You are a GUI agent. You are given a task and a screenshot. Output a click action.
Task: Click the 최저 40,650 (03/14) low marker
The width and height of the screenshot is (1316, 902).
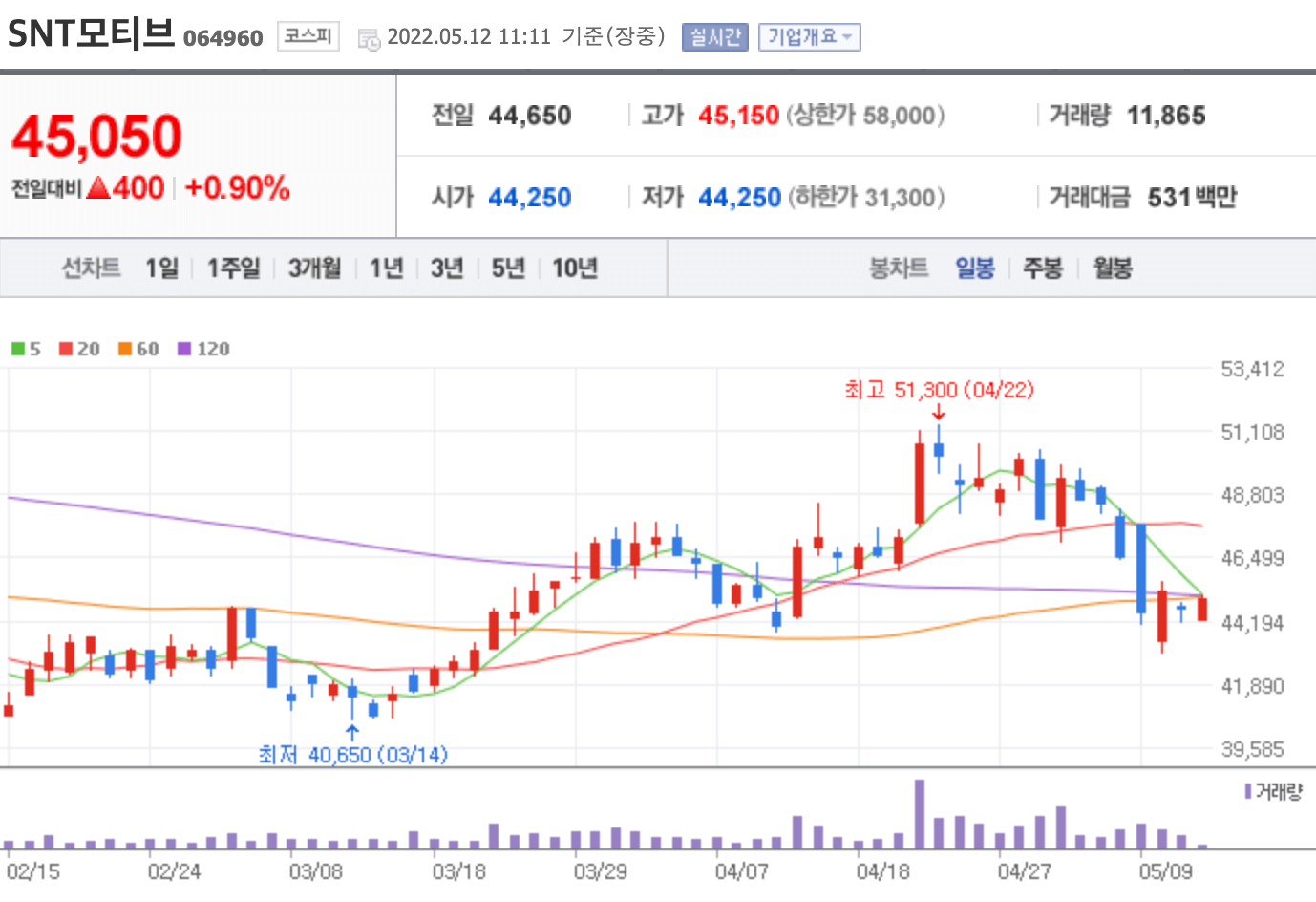352,755
